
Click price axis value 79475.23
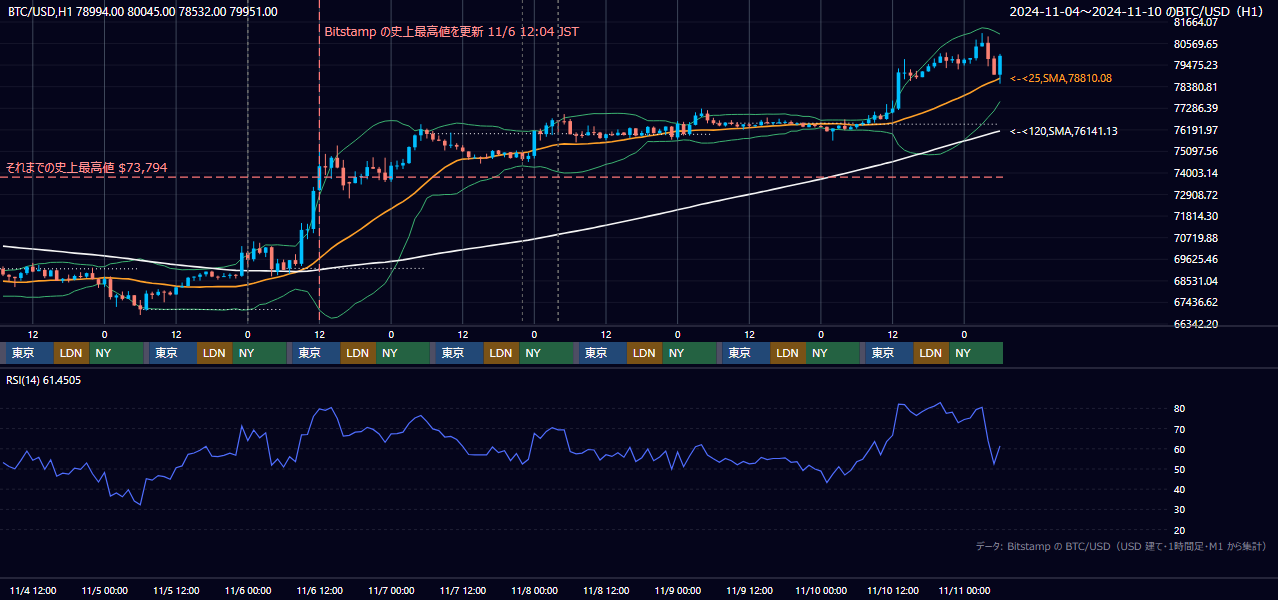pos(1196,65)
